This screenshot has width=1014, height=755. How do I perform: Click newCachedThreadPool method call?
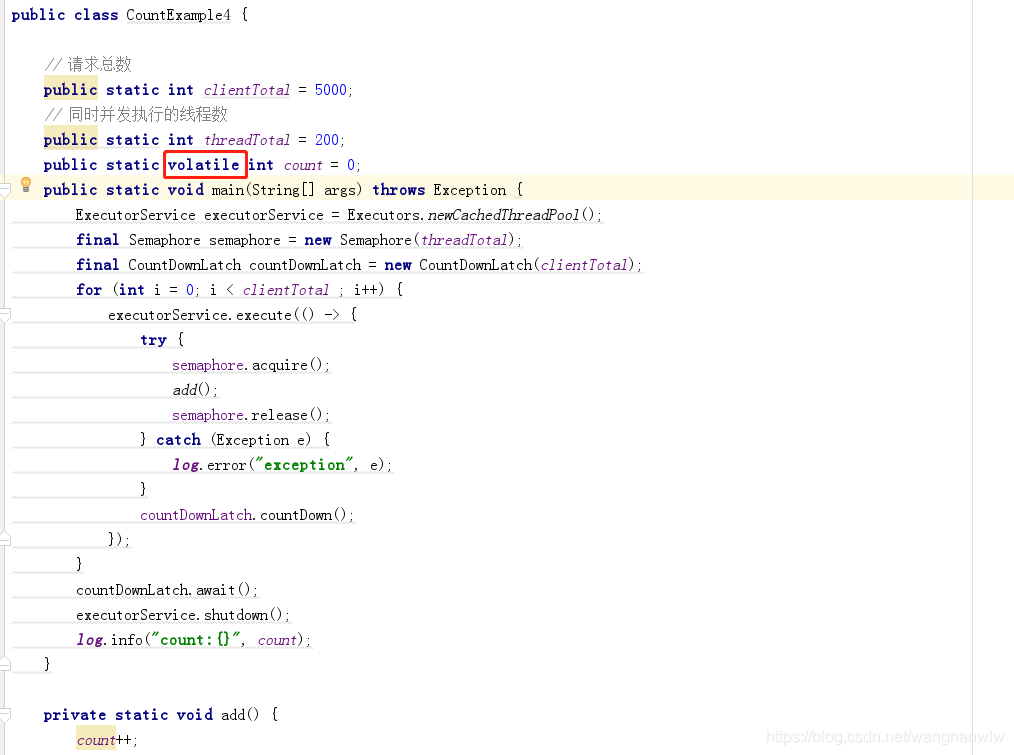pos(503,215)
